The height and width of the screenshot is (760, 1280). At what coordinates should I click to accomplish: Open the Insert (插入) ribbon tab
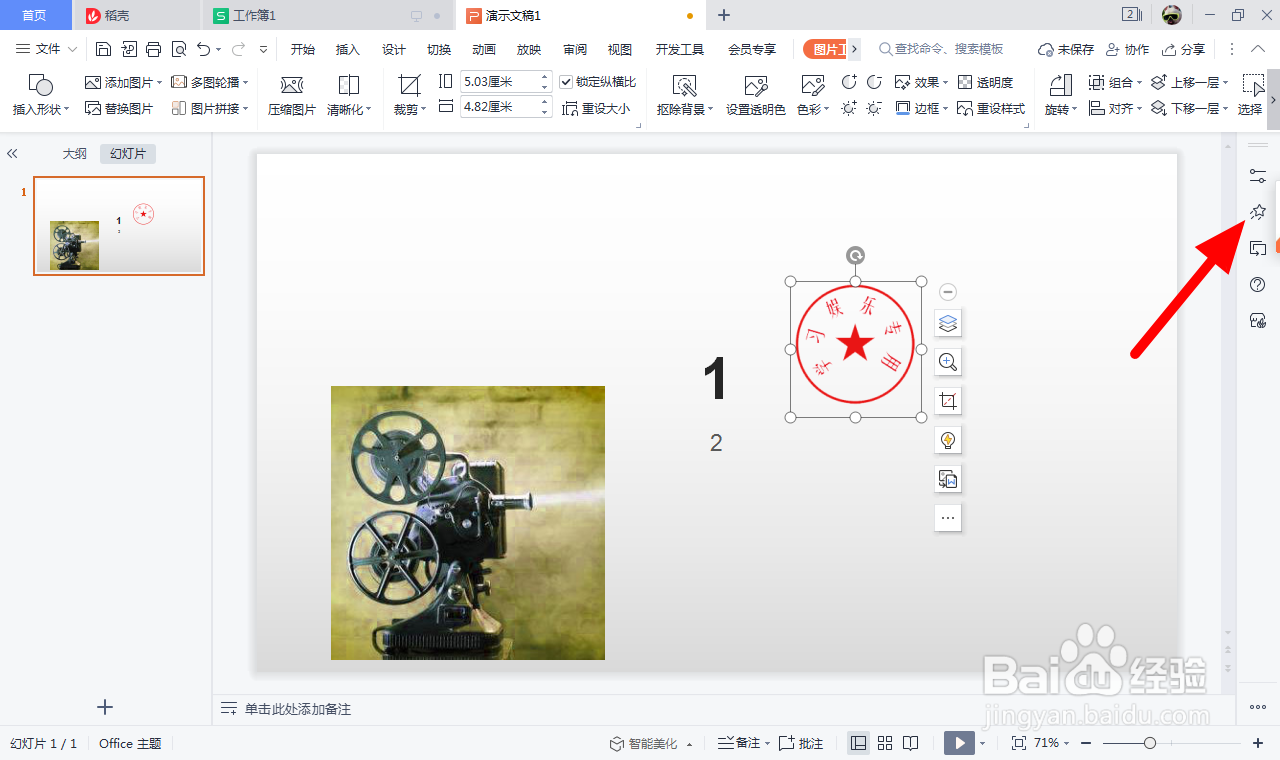[348, 49]
